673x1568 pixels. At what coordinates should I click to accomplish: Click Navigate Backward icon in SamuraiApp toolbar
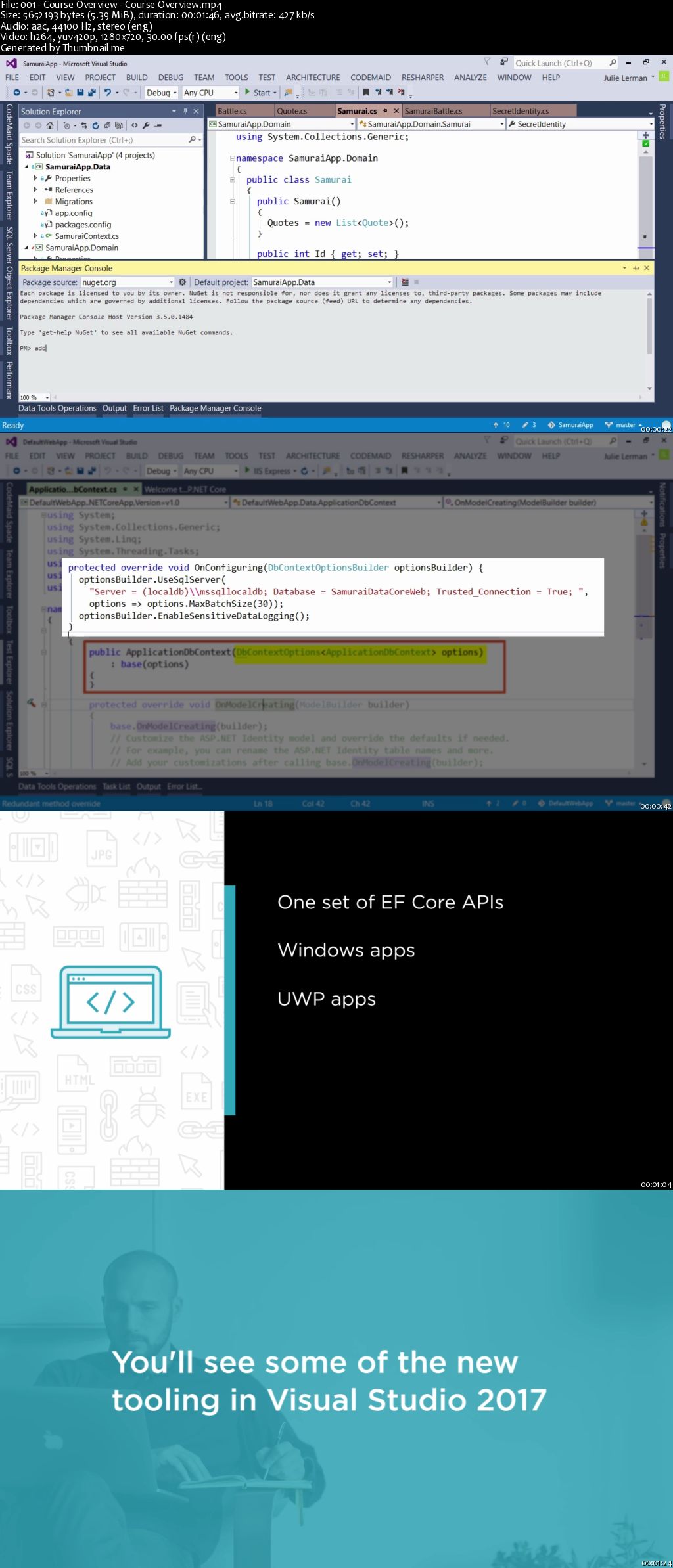pyautogui.click(x=16, y=93)
